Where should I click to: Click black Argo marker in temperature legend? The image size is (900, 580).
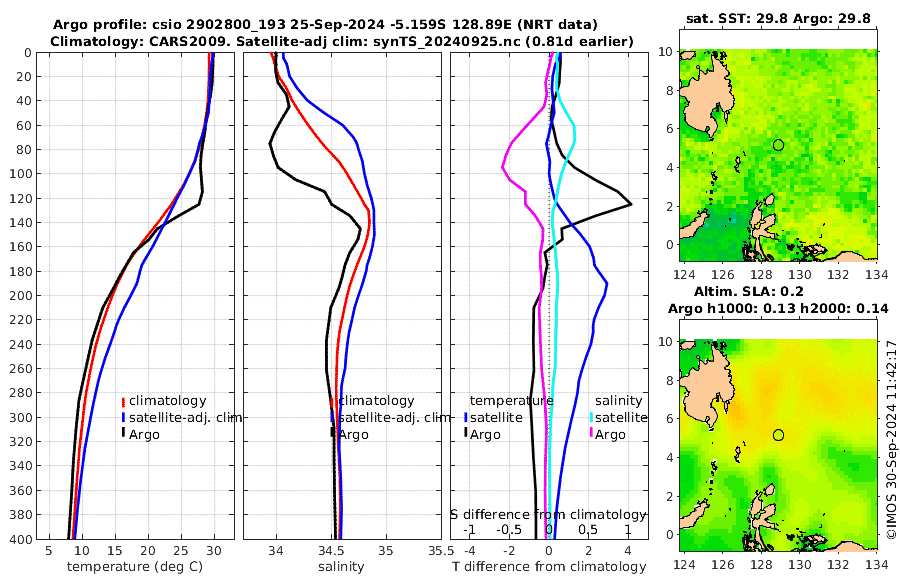123,434
